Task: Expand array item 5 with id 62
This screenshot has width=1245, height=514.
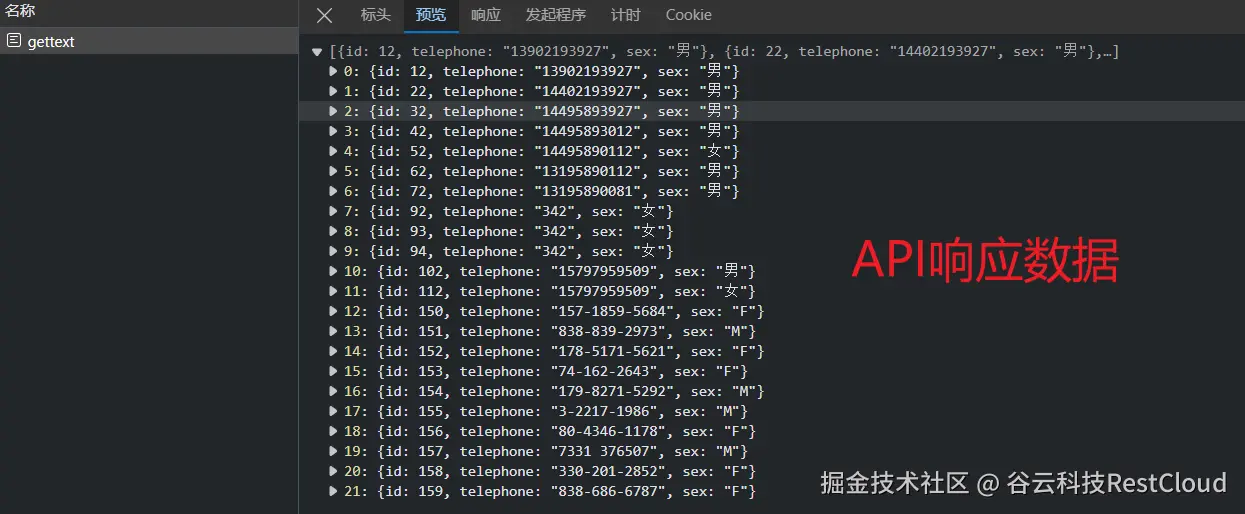Action: point(334,171)
